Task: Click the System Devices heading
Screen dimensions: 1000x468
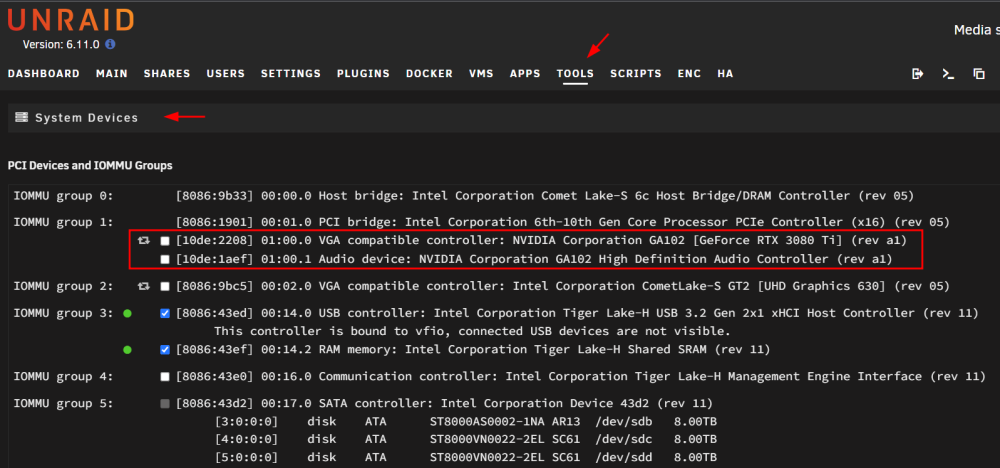Action: click(x=87, y=118)
